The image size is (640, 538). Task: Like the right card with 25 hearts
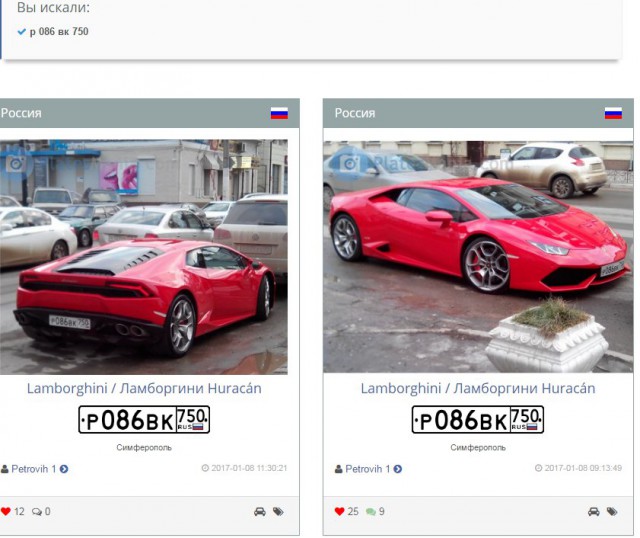[x=340, y=511]
